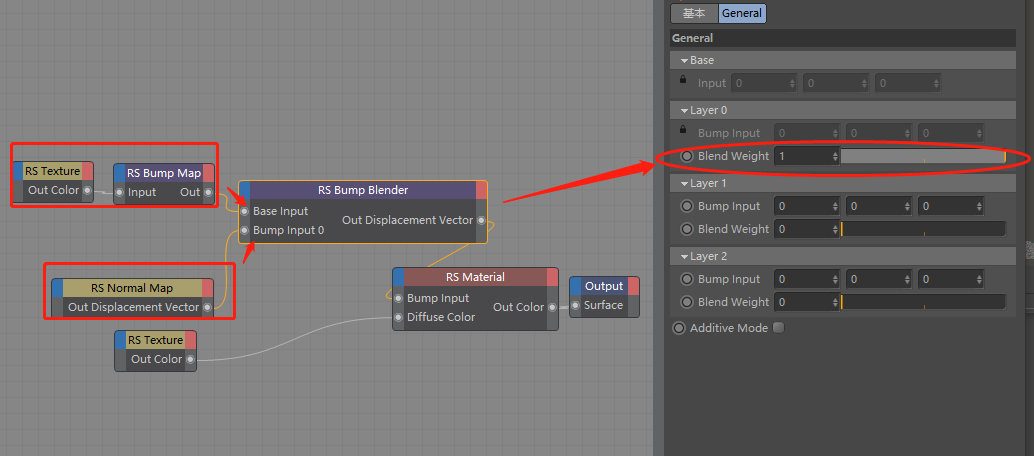Click Out Displacement Vector port on Bump Blender
Image resolution: width=1034 pixels, height=456 pixels.
pos(481,220)
